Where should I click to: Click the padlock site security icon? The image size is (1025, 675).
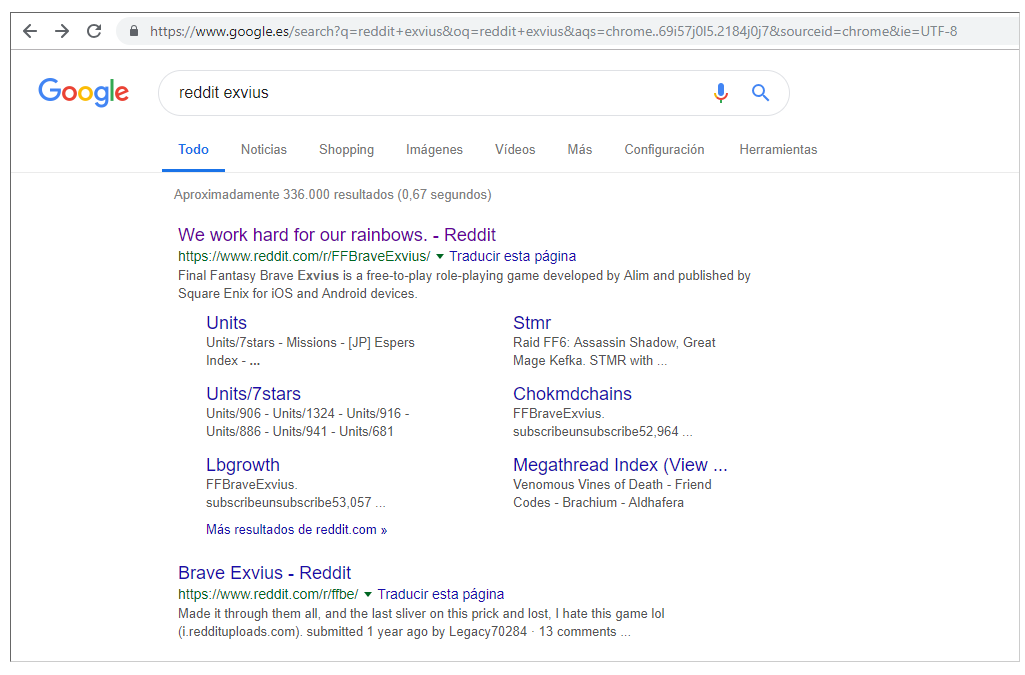[x=134, y=31]
